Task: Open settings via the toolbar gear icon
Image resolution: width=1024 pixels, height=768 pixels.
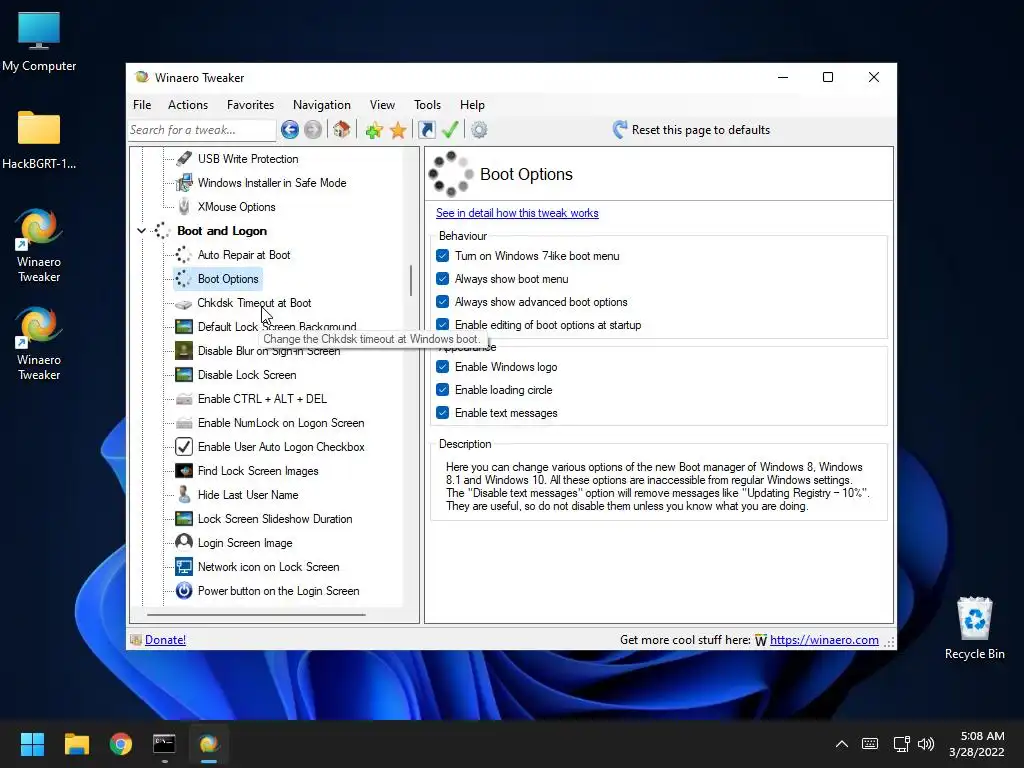Action: (479, 130)
